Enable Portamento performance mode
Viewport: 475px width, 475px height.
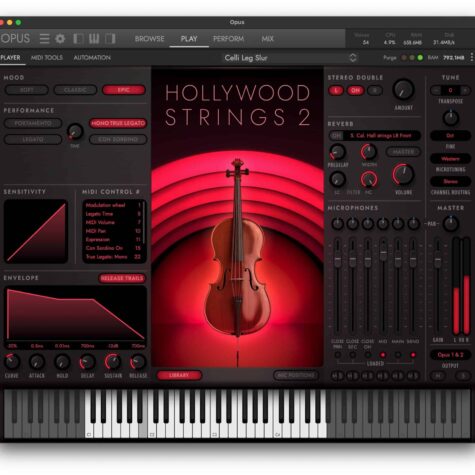33,123
